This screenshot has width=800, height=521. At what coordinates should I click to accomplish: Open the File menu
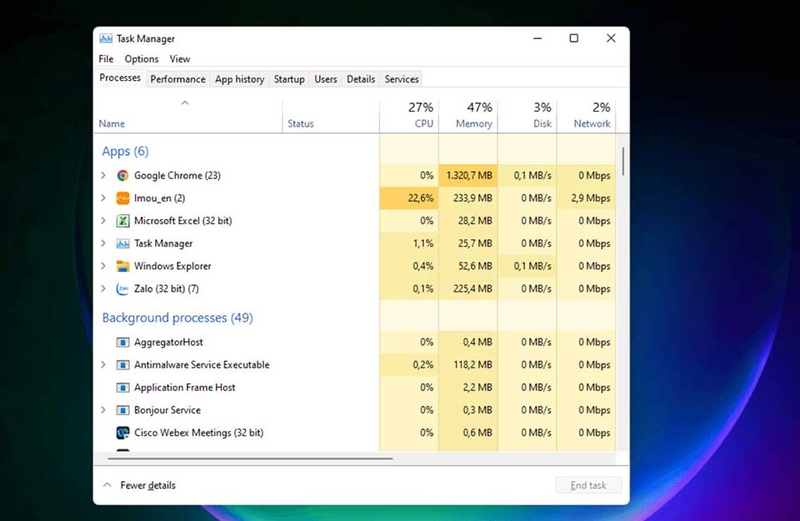coord(106,59)
